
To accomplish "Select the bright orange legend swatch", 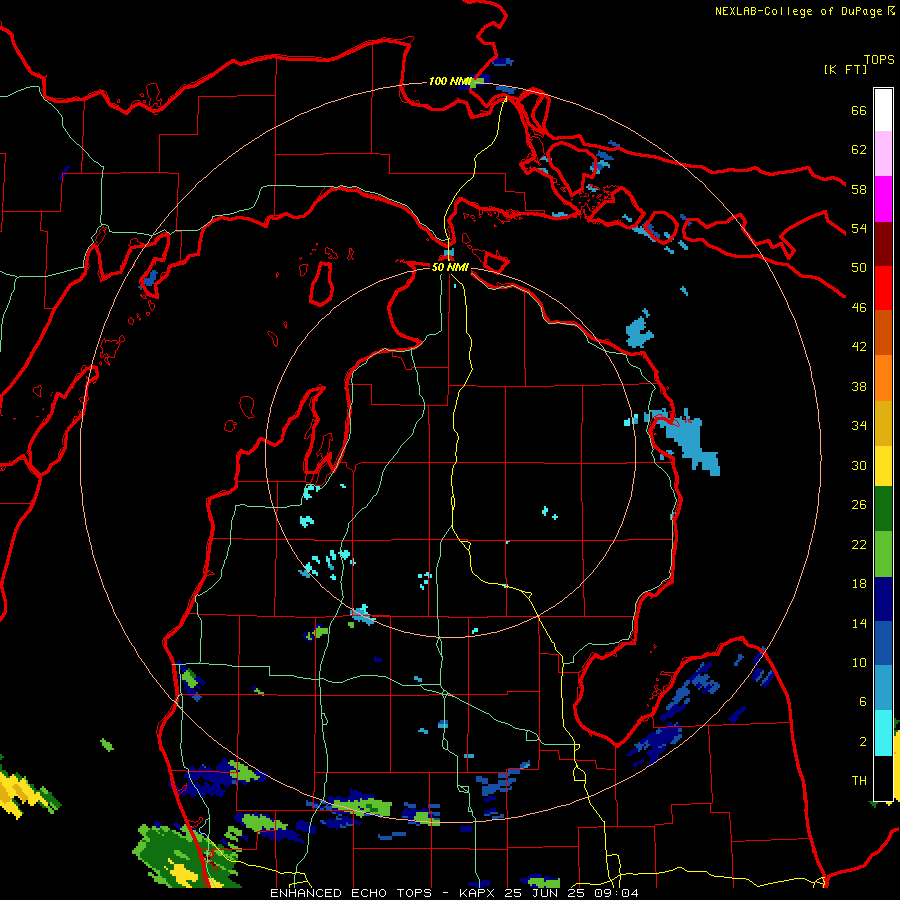I will coord(883,378).
